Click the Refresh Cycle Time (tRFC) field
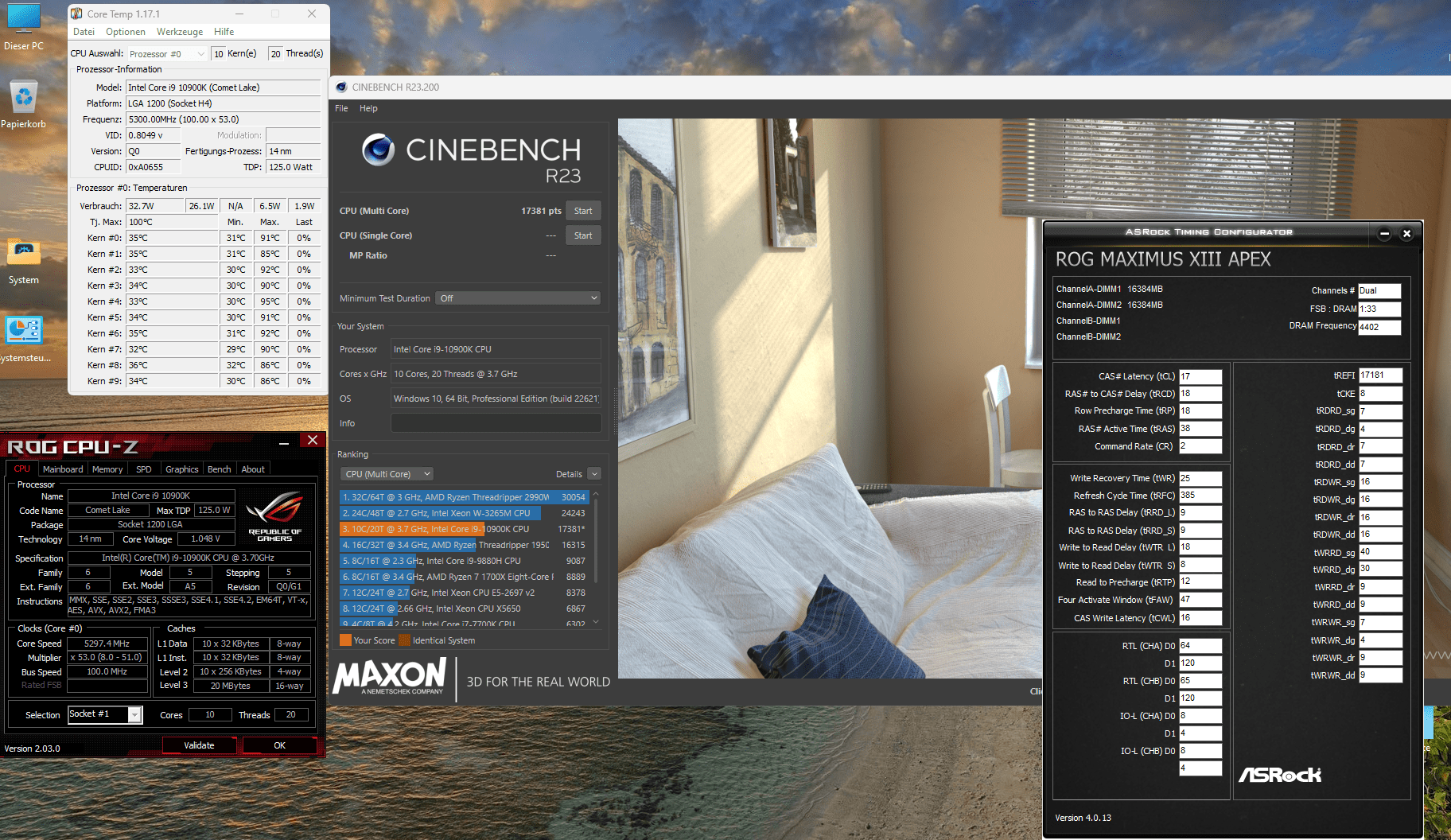 tap(1200, 496)
